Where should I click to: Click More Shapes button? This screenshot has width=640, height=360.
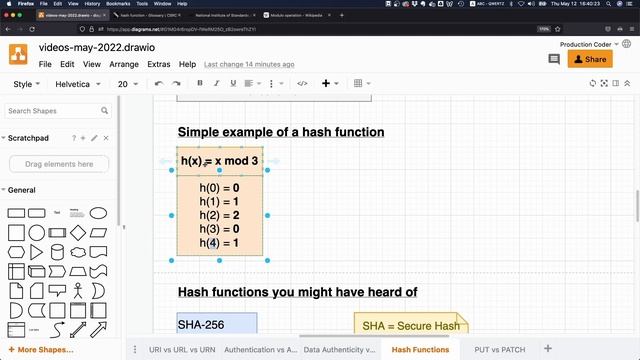click(x=41, y=350)
